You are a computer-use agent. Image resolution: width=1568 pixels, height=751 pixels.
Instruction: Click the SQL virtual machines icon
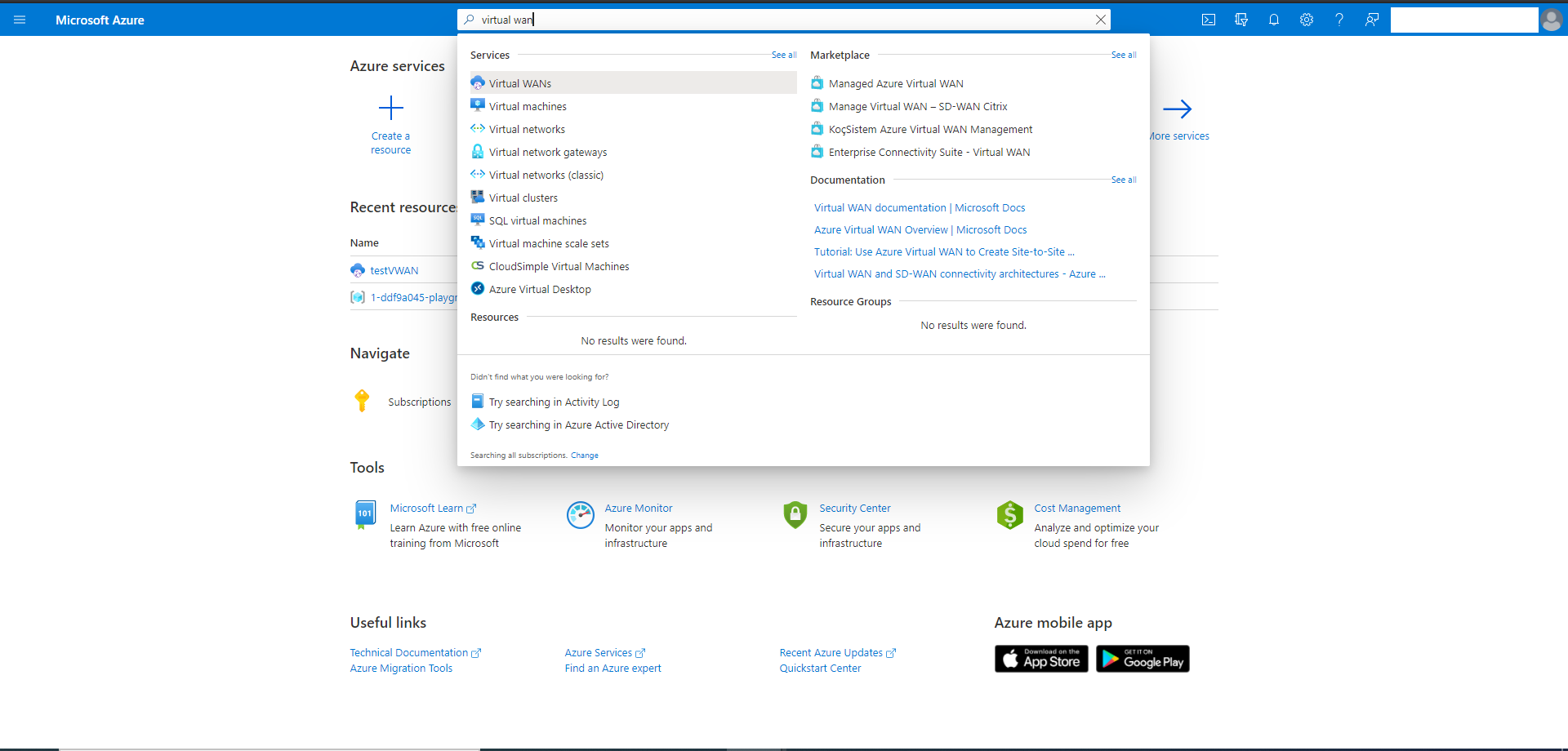(478, 220)
